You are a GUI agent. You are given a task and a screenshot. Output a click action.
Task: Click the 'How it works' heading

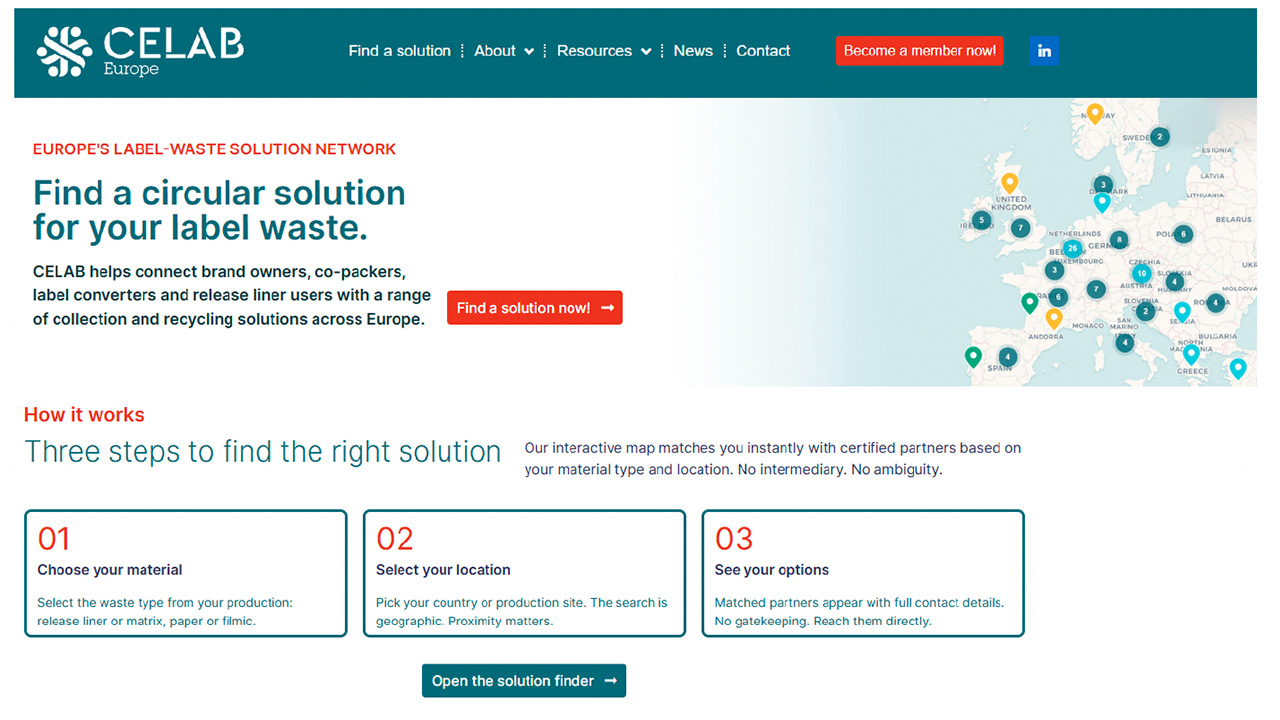pyautogui.click(x=84, y=415)
